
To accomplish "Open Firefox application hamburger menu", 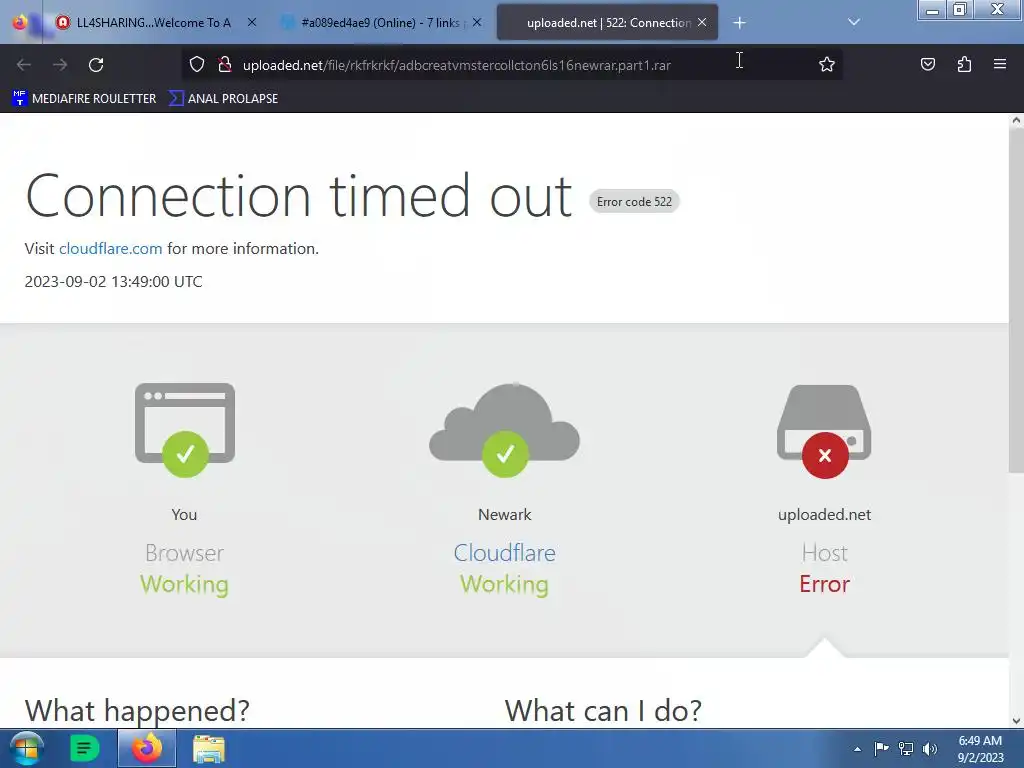I will click(1000, 64).
